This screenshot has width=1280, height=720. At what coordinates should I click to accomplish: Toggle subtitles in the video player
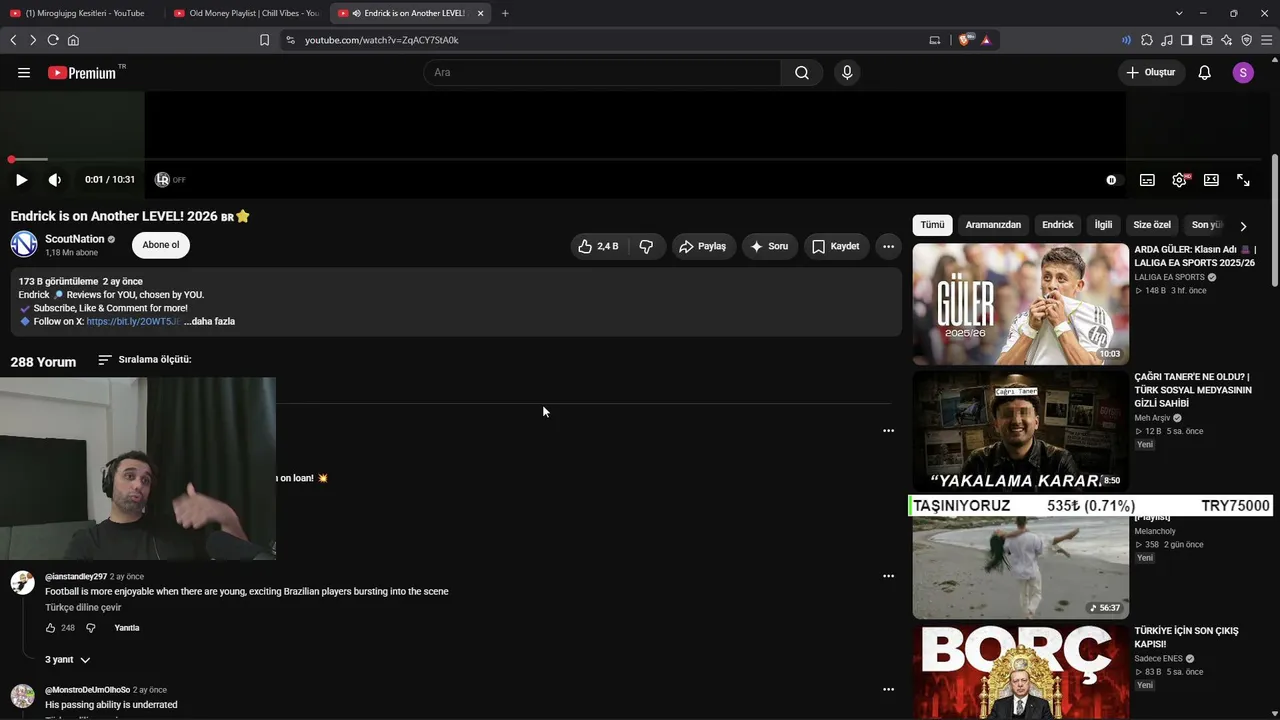(1147, 180)
